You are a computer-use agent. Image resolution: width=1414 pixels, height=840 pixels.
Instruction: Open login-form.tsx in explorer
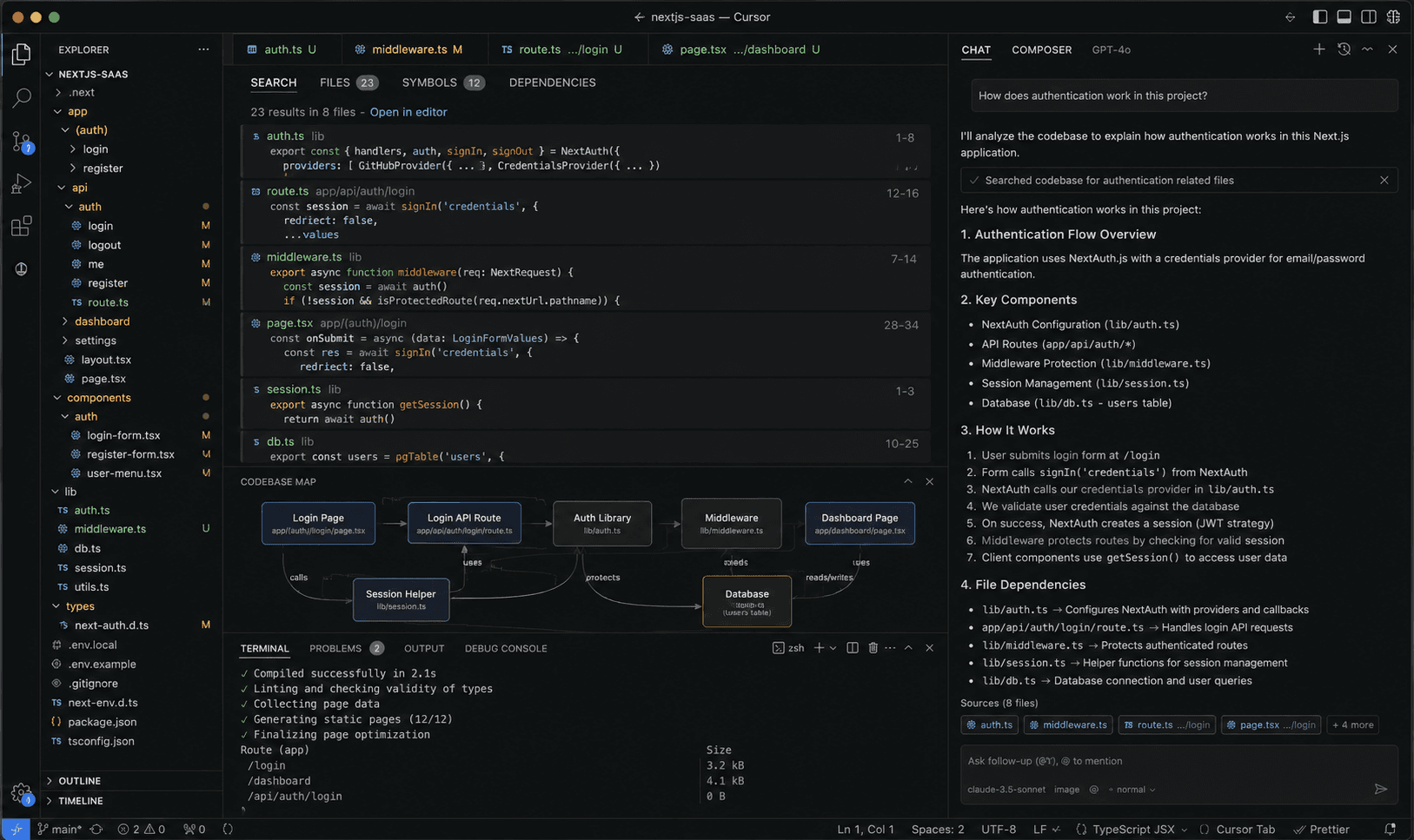(123, 435)
